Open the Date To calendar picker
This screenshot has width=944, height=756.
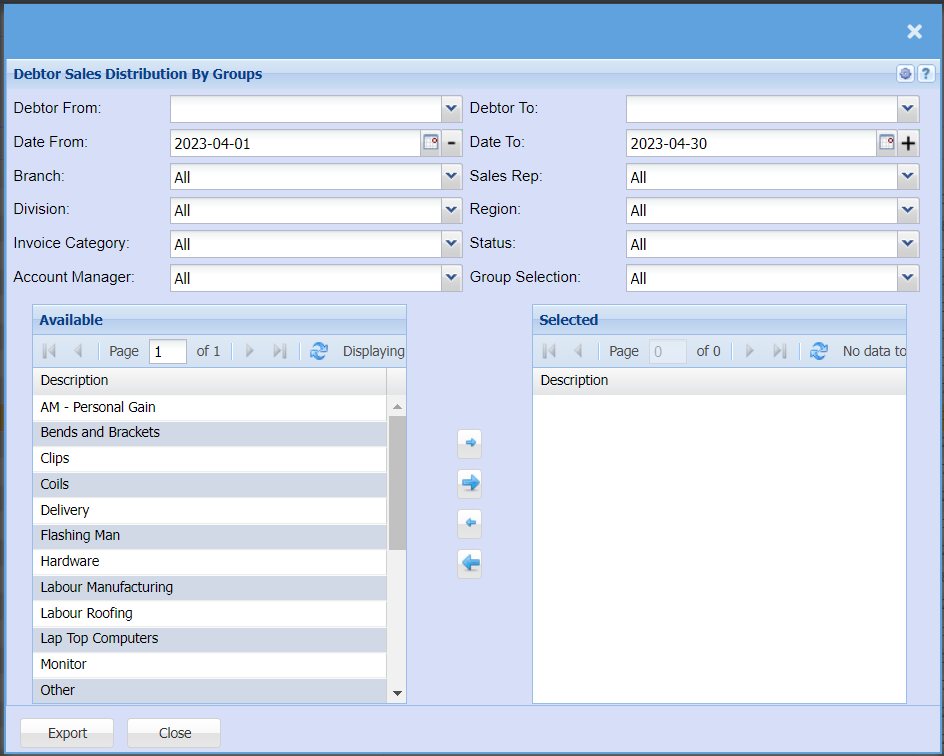click(x=886, y=143)
